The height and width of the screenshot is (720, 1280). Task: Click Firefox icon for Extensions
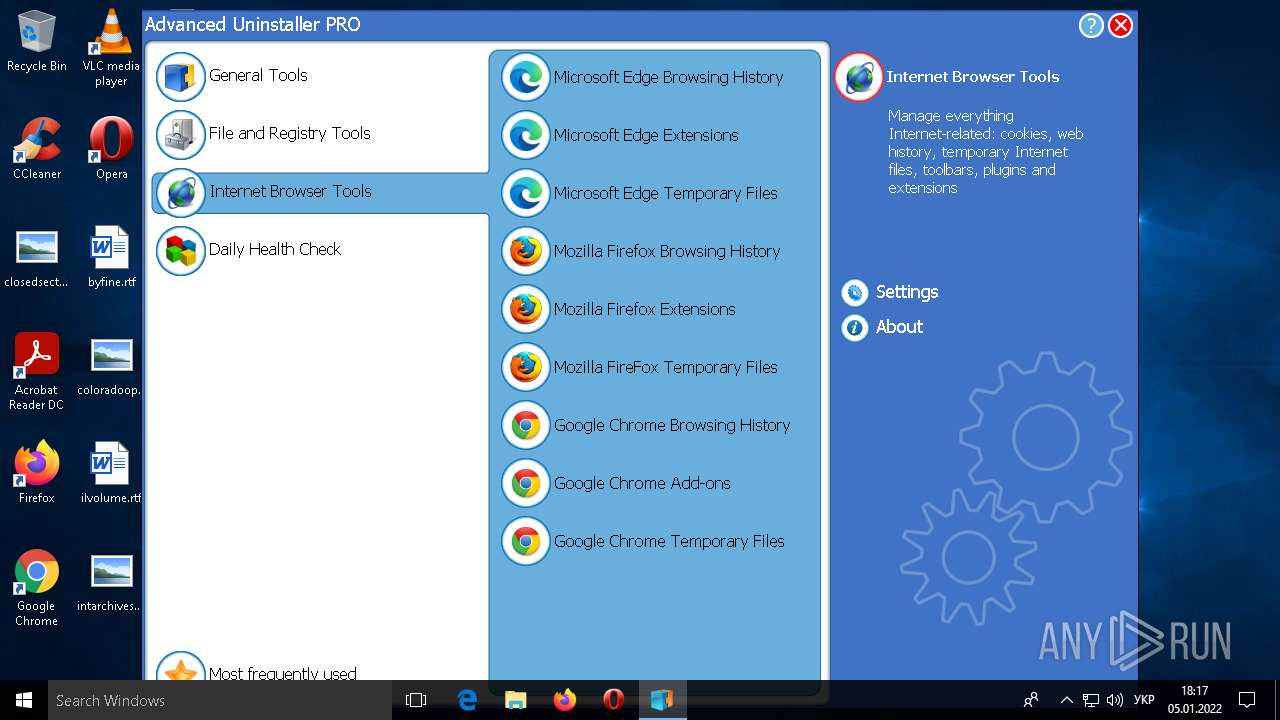tap(525, 309)
